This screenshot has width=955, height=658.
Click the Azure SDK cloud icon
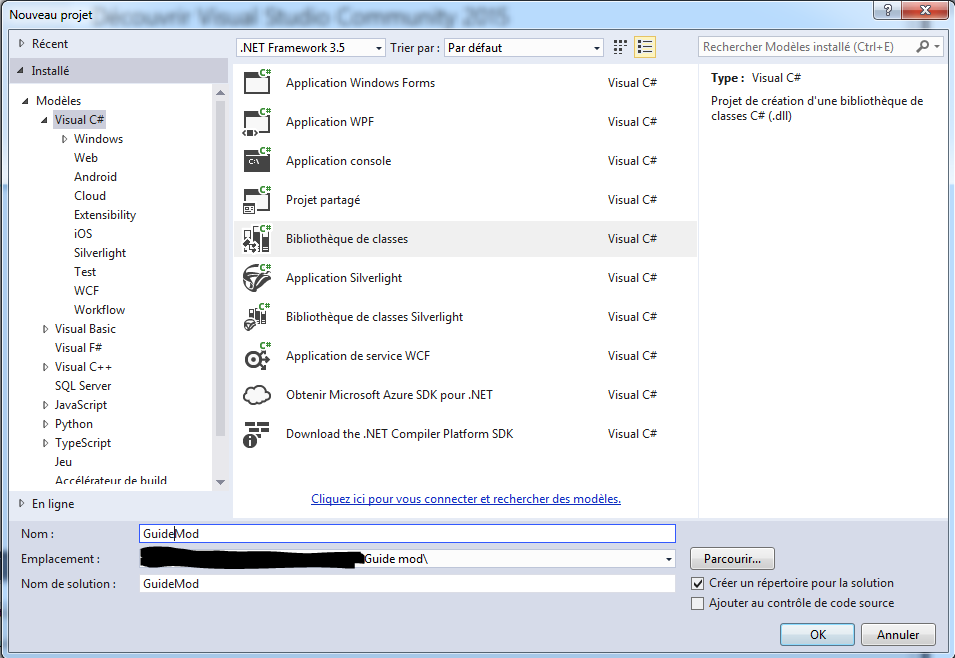(257, 395)
